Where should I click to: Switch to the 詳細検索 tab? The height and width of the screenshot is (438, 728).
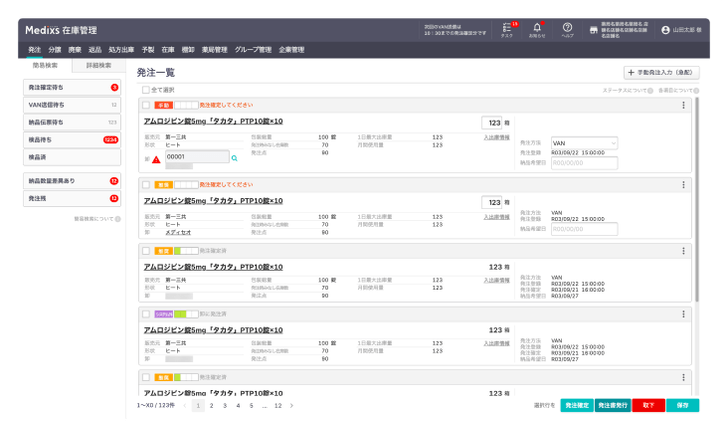[x=99, y=65]
